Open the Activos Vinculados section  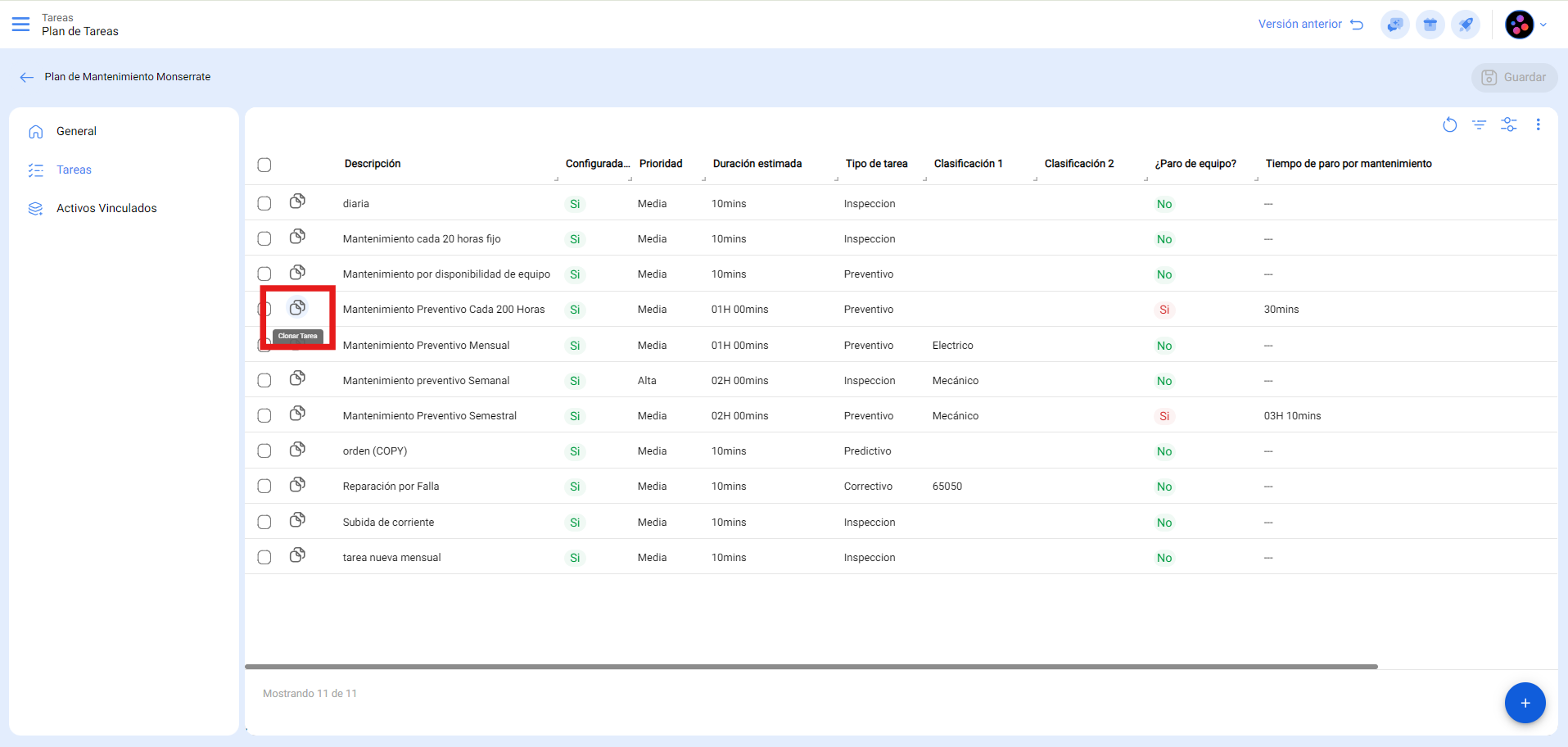coord(106,208)
